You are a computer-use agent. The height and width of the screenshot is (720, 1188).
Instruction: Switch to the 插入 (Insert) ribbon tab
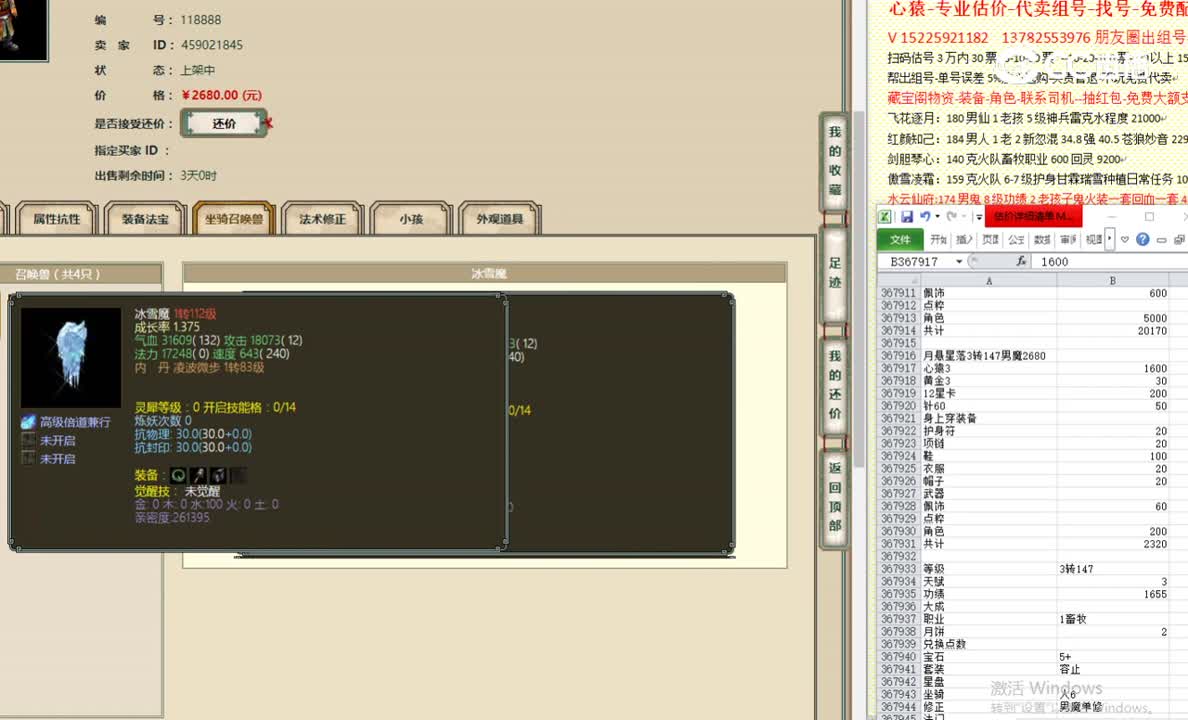[x=964, y=239]
